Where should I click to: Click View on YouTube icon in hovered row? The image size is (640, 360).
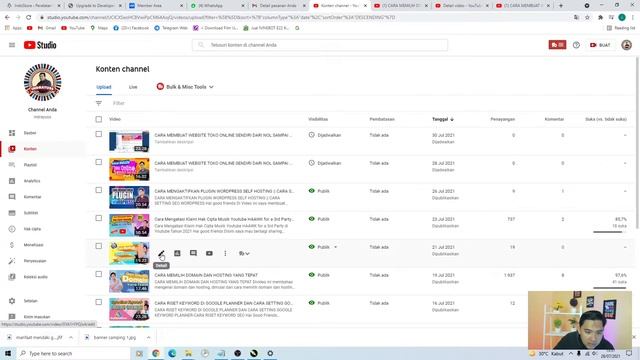tap(209, 253)
